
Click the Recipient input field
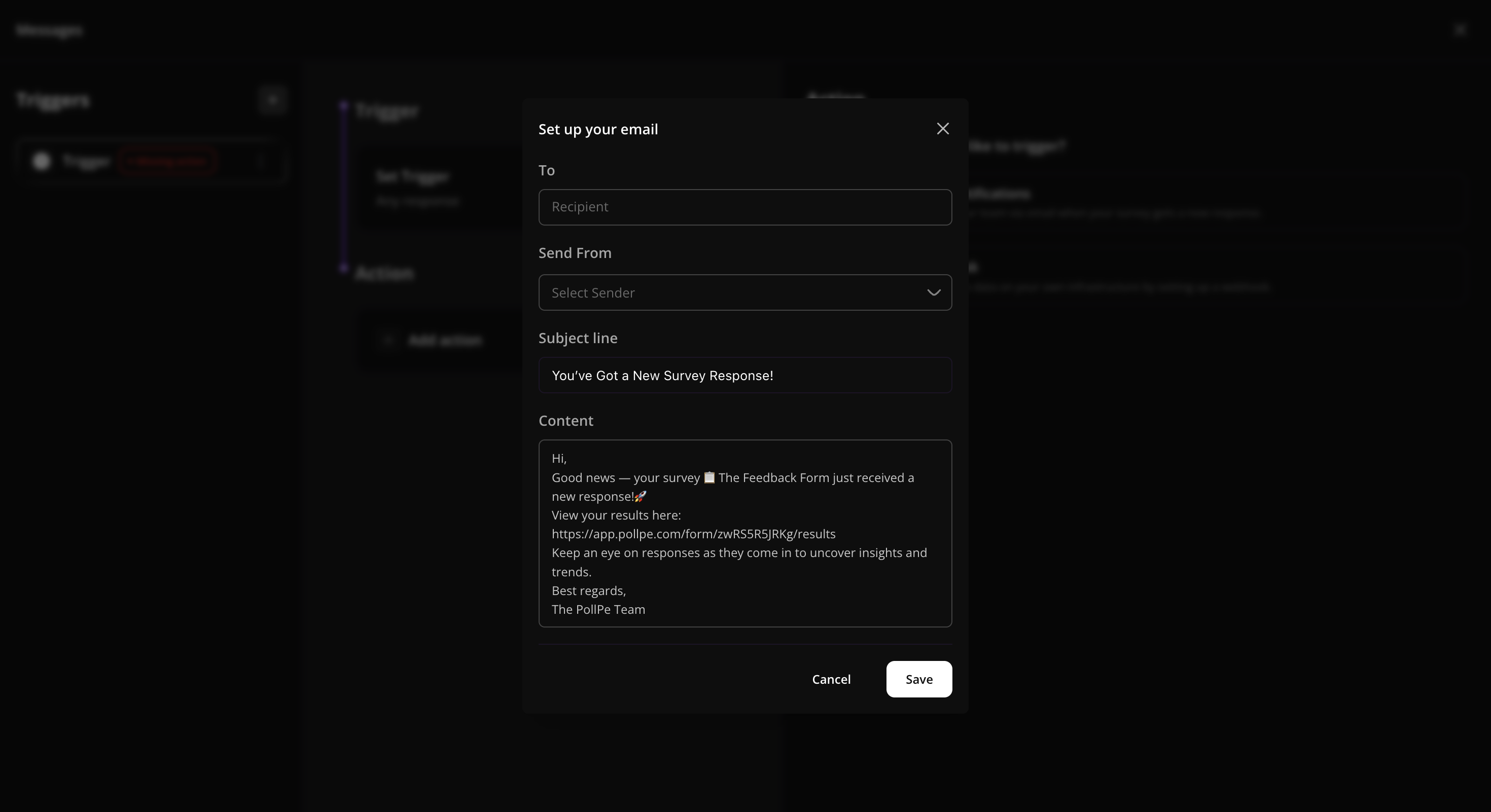coord(745,207)
